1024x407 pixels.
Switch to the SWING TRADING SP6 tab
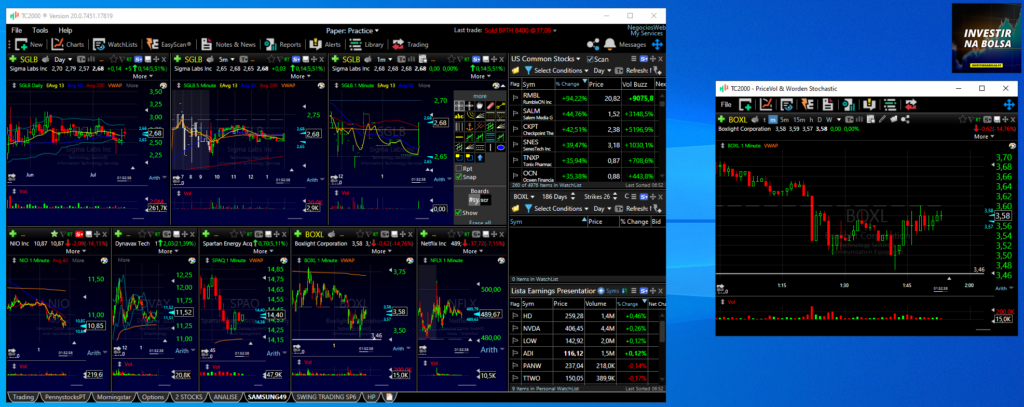(x=325, y=398)
